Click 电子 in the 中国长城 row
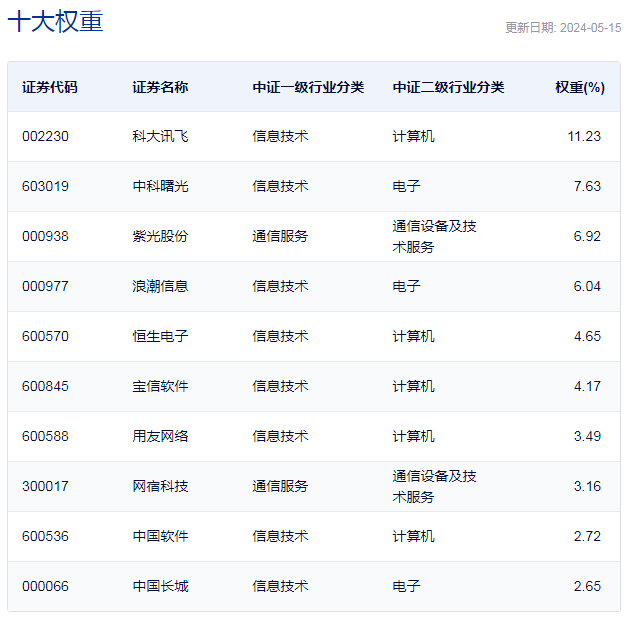This screenshot has height=617, width=626. 406,586
